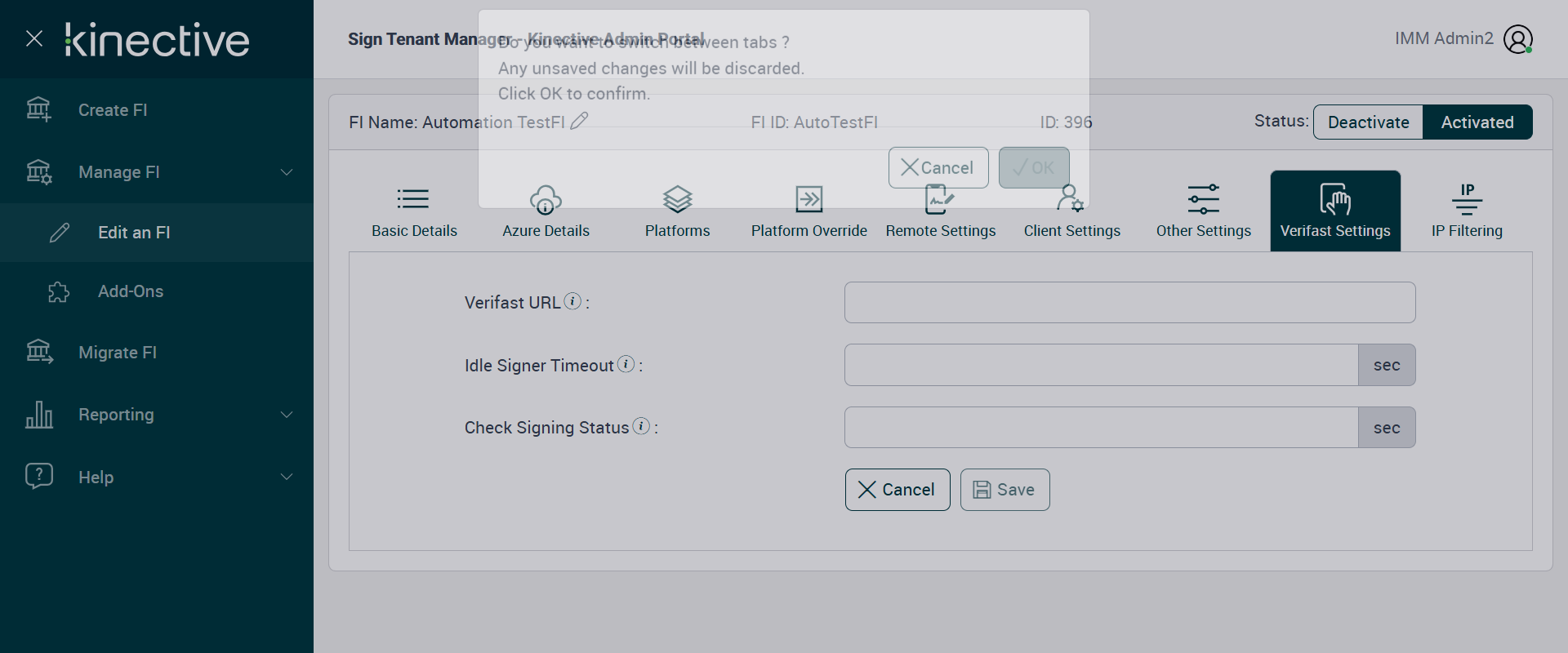Show info for Check Signing Status
Viewport: 1568px width, 653px height.
pos(642,426)
